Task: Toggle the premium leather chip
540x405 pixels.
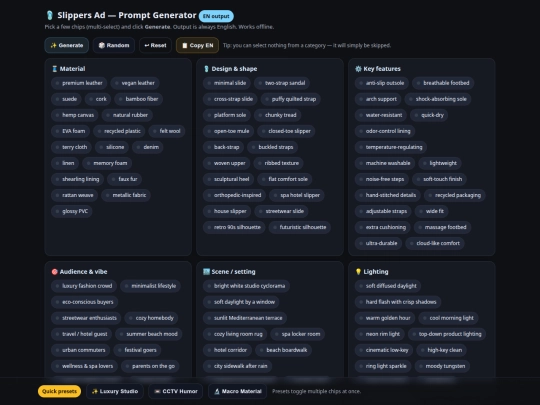Action: [x=79, y=83]
